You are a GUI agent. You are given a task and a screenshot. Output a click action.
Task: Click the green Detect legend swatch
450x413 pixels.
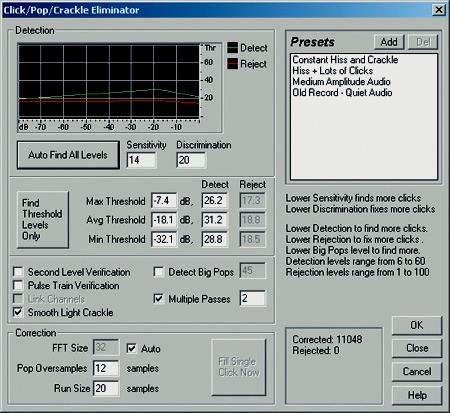coord(232,48)
